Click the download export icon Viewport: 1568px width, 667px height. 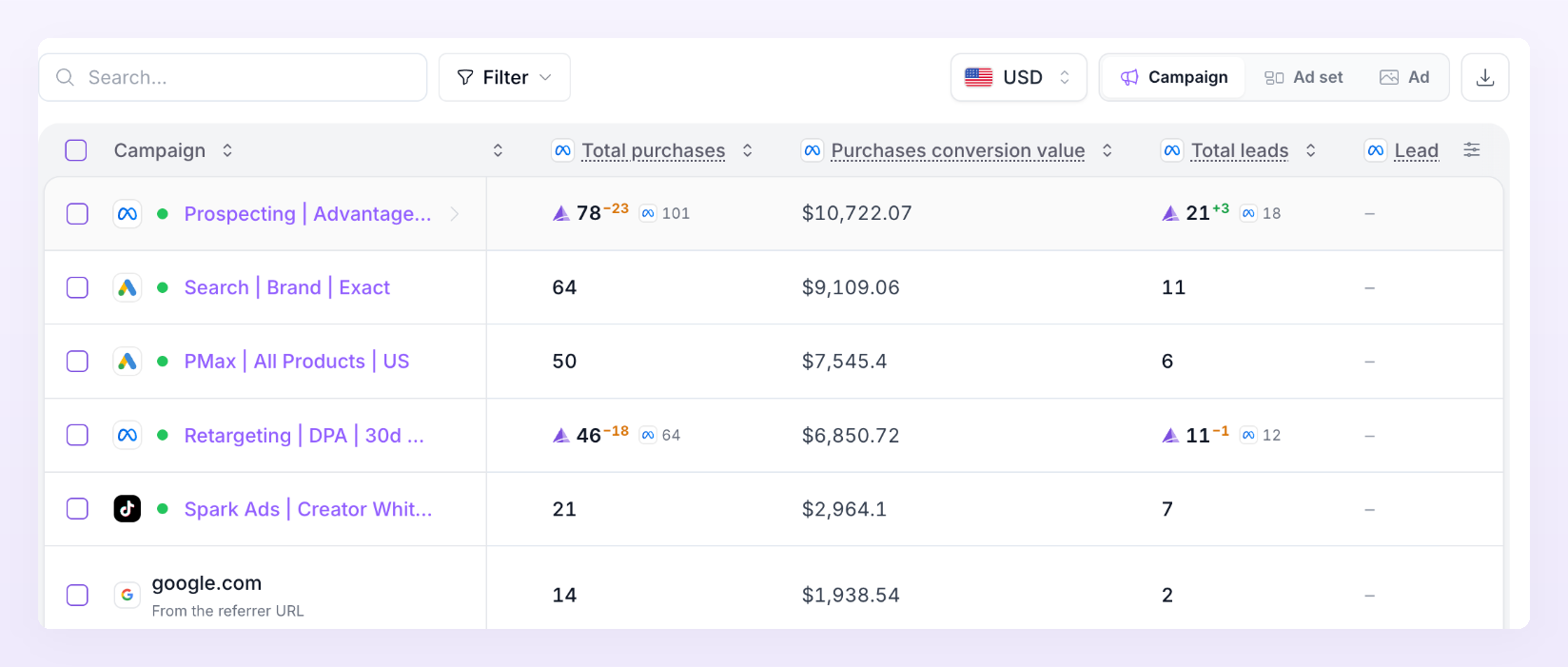tap(1485, 77)
